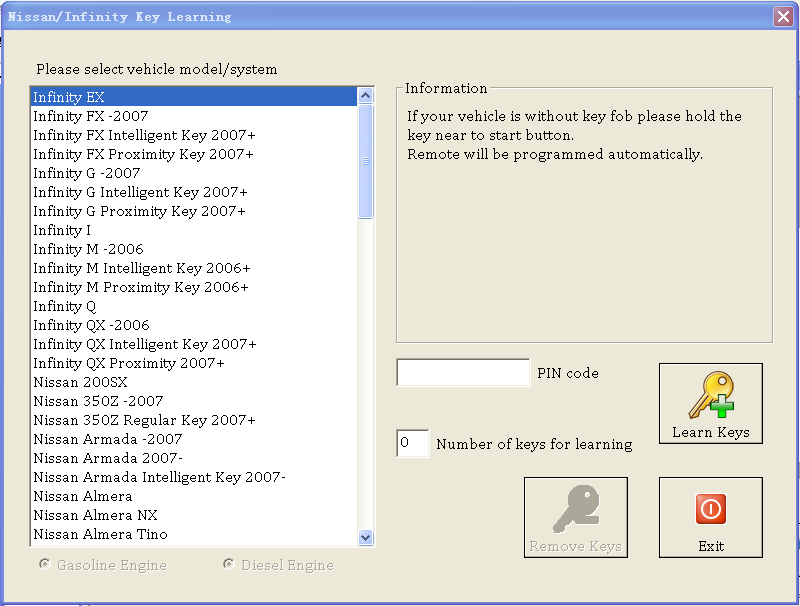800x606 pixels.
Task: Click inside the PIN code field
Action: pos(463,372)
